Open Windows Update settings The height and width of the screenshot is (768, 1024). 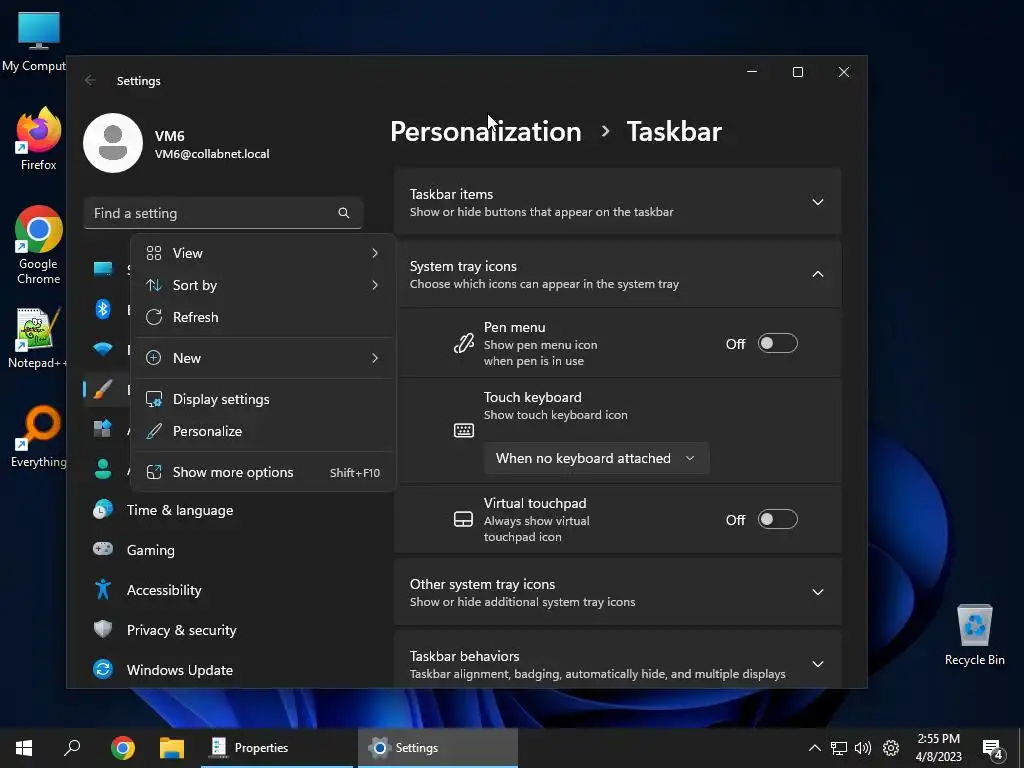tap(180, 670)
